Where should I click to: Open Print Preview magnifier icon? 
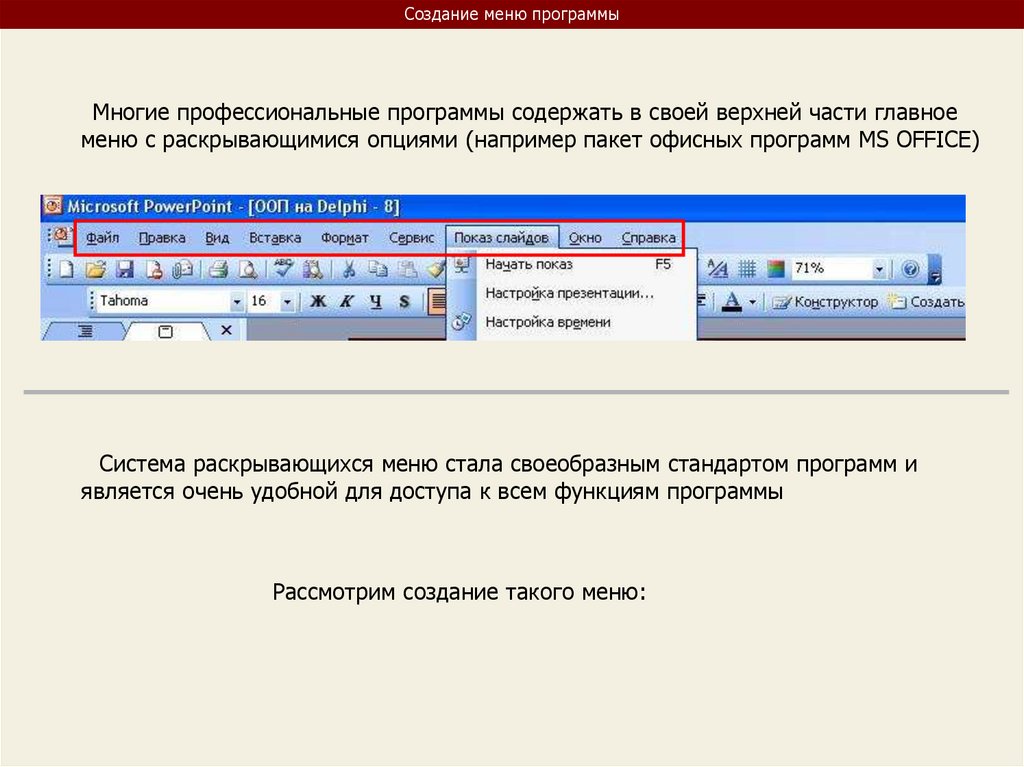pos(248,269)
